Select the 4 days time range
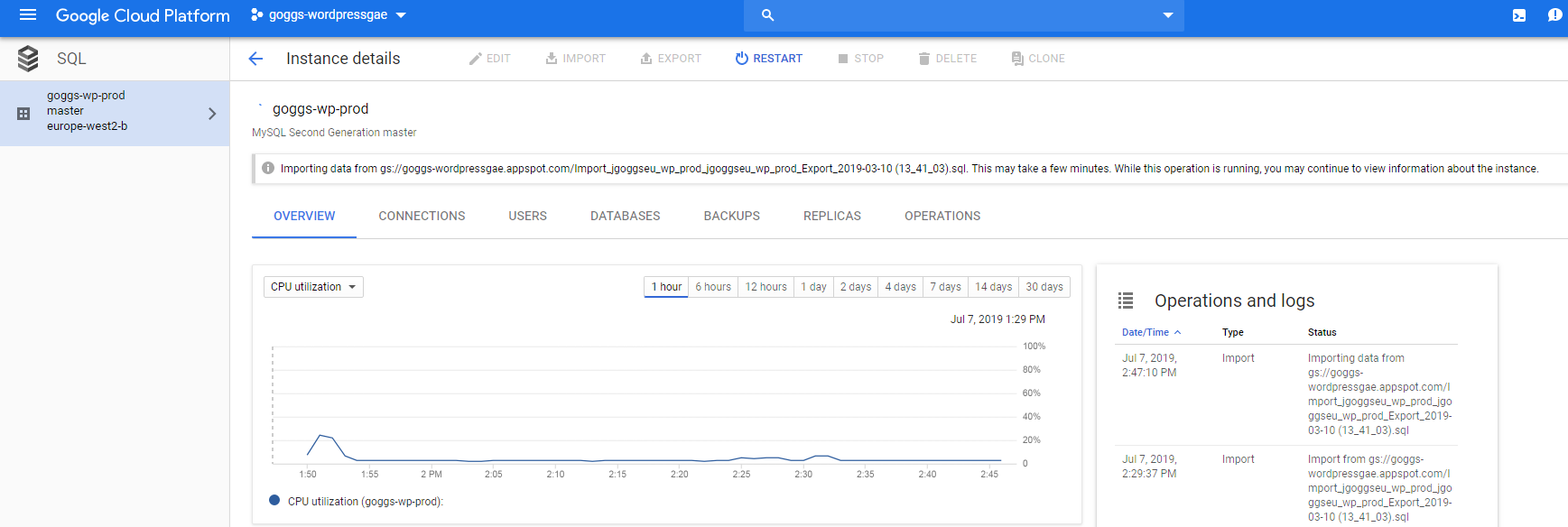Screen dimensions: 1568x527 pyautogui.click(x=901, y=287)
